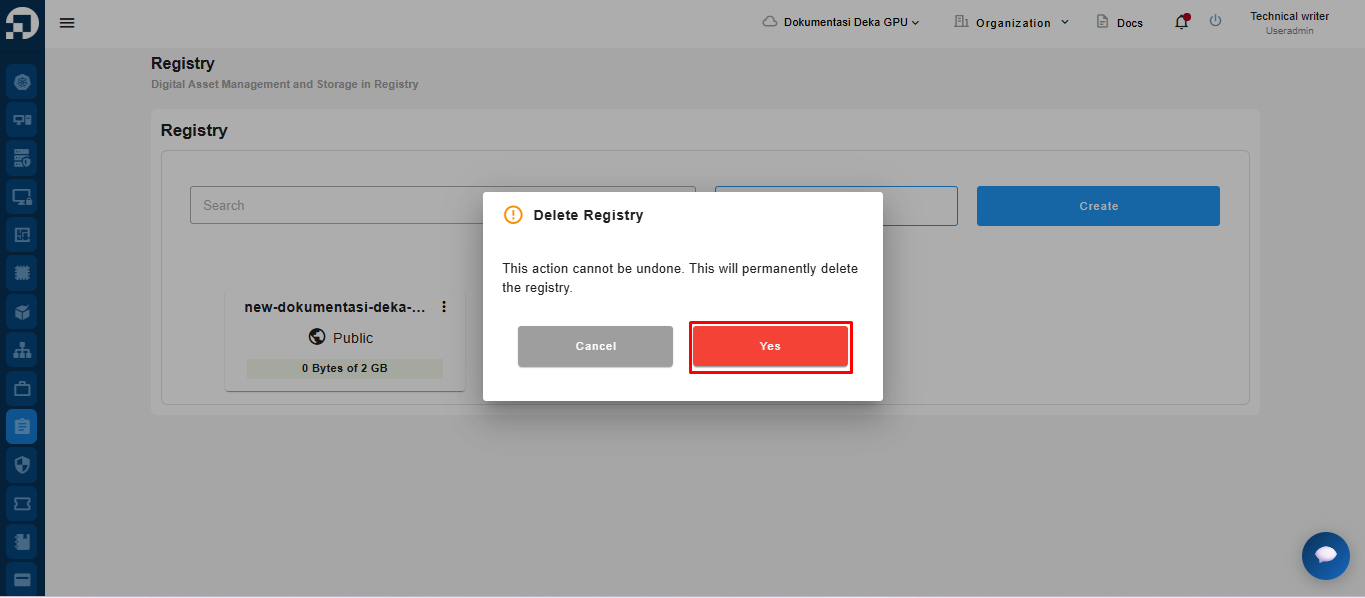The image size is (1365, 598).
Task: Open the Docs link in header
Action: coord(1120,22)
